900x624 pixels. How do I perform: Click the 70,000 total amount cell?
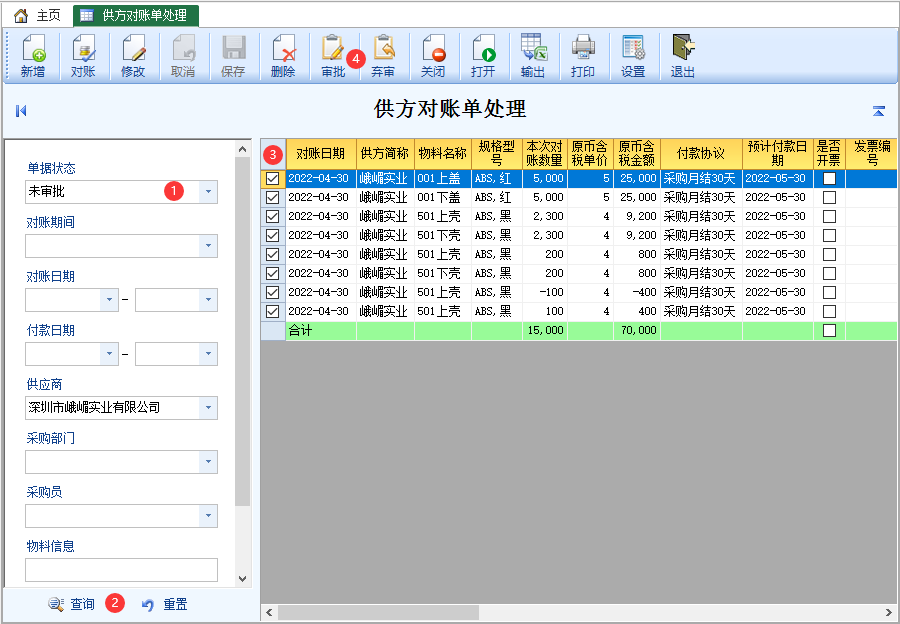pyautogui.click(x=638, y=330)
